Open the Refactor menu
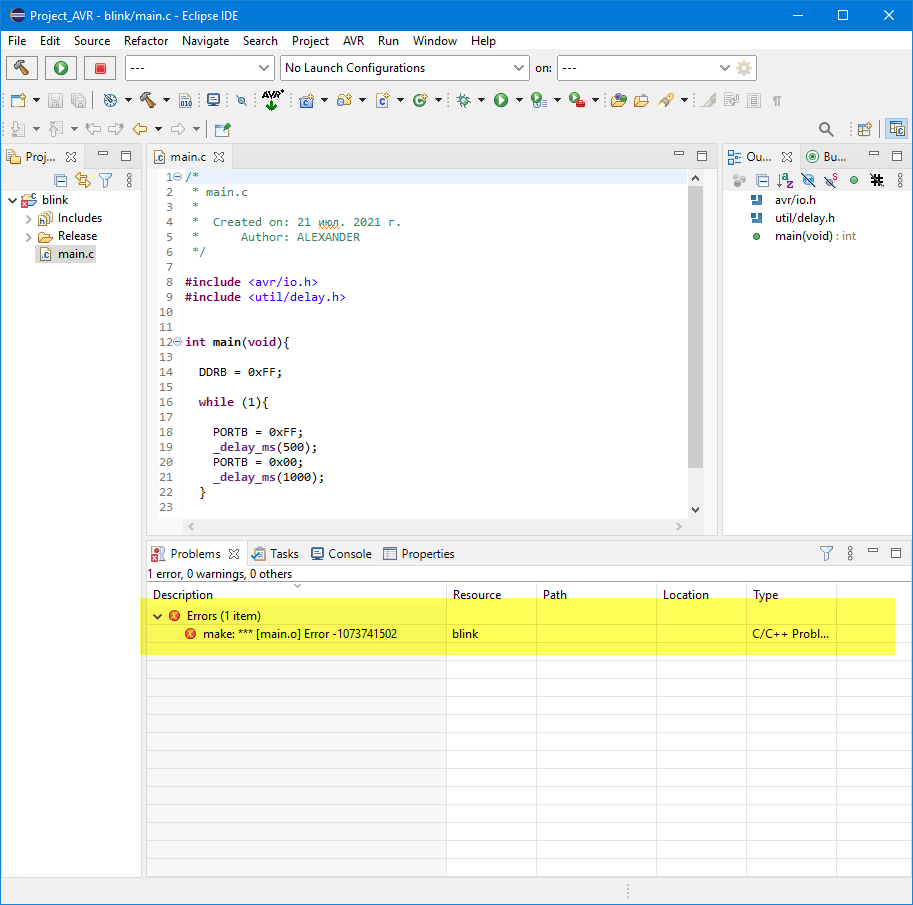This screenshot has width=913, height=905. pos(146,41)
